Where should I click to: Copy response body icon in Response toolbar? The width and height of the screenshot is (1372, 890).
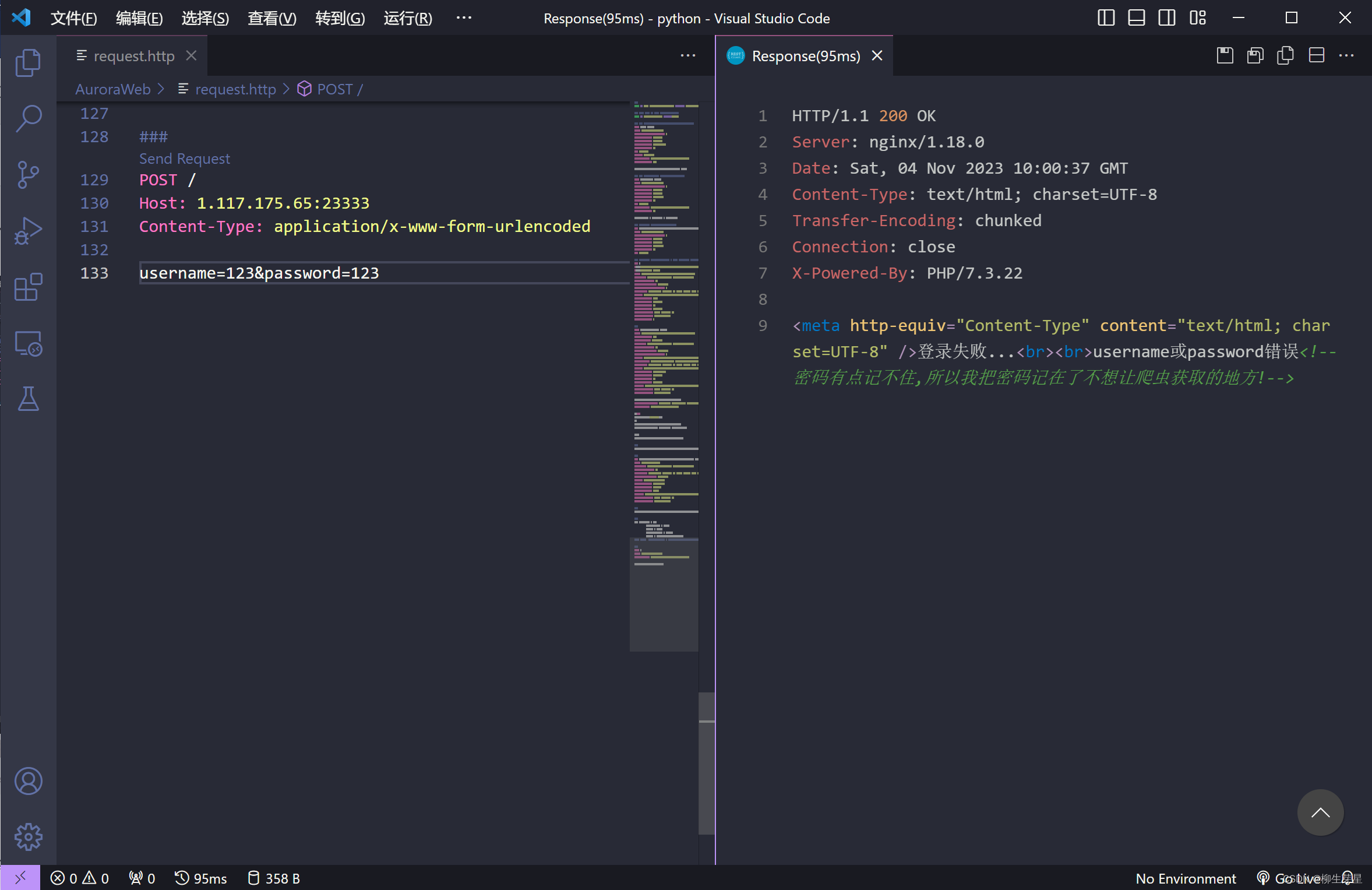[x=1285, y=56]
